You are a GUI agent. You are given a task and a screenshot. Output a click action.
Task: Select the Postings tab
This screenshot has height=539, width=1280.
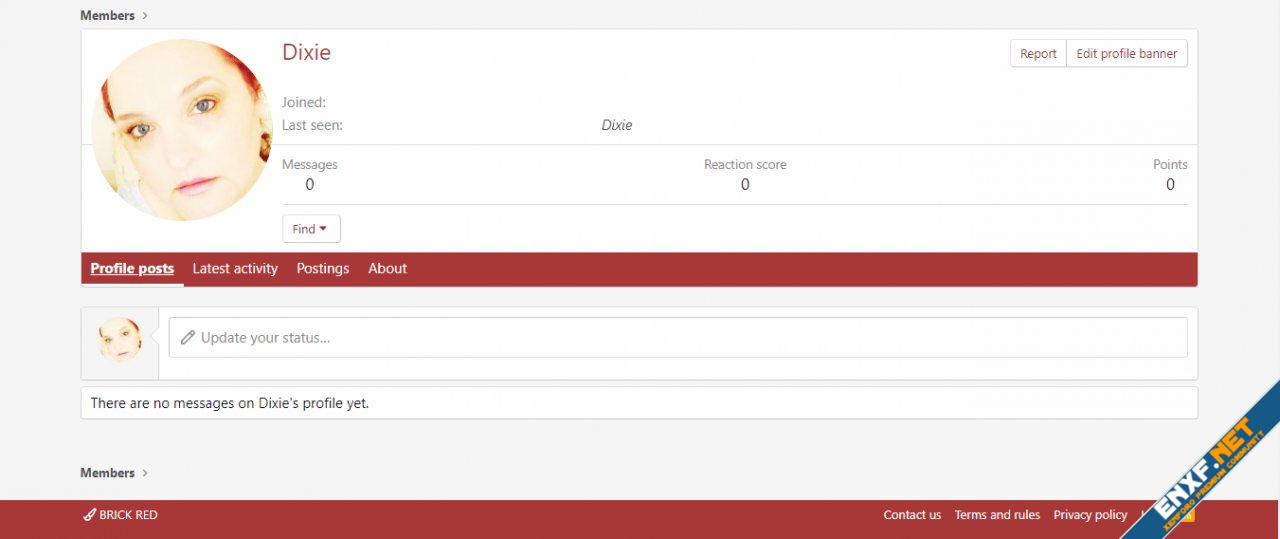pyautogui.click(x=323, y=268)
